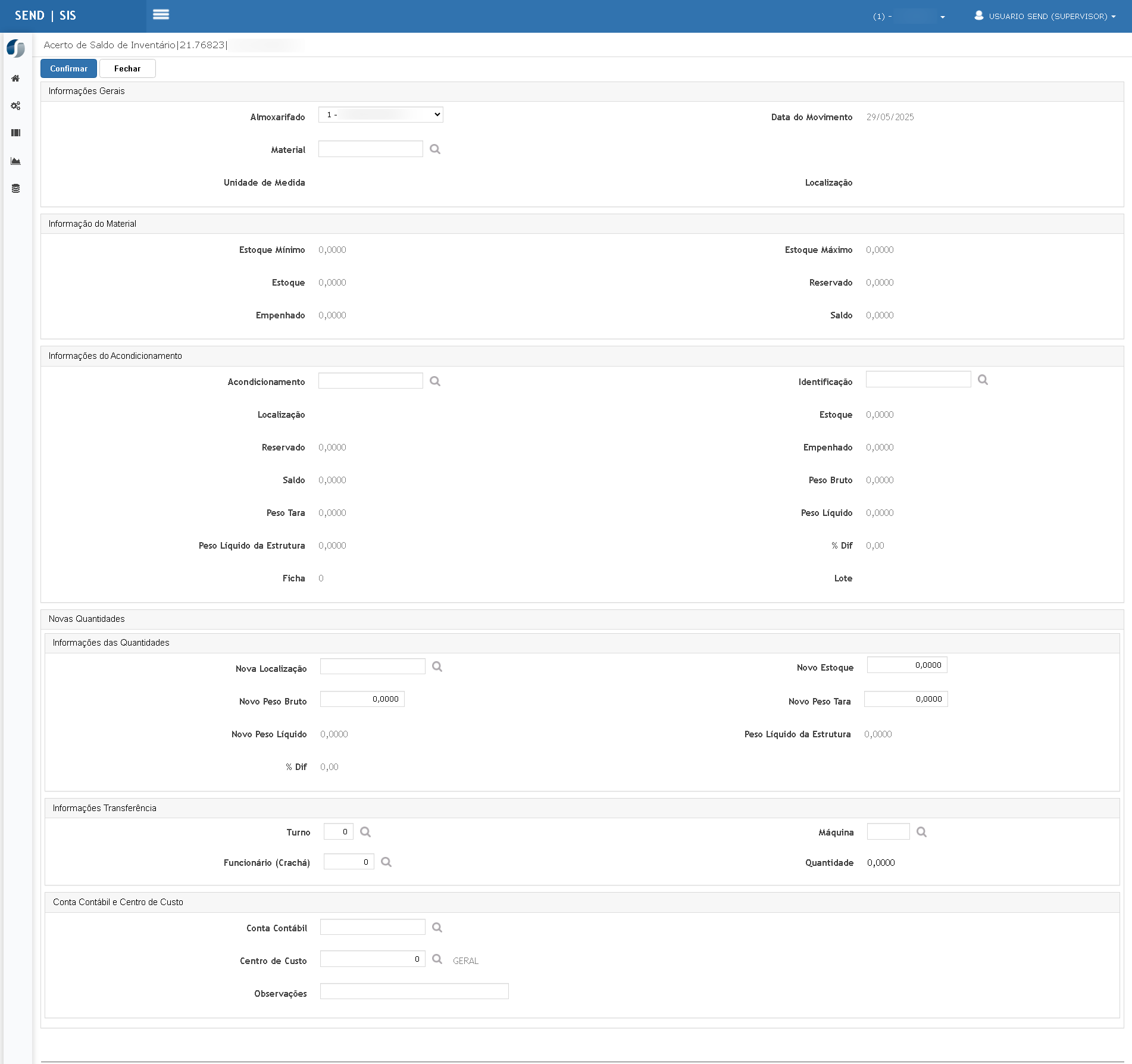
Task: Search for Material with magnifier icon
Action: [435, 149]
